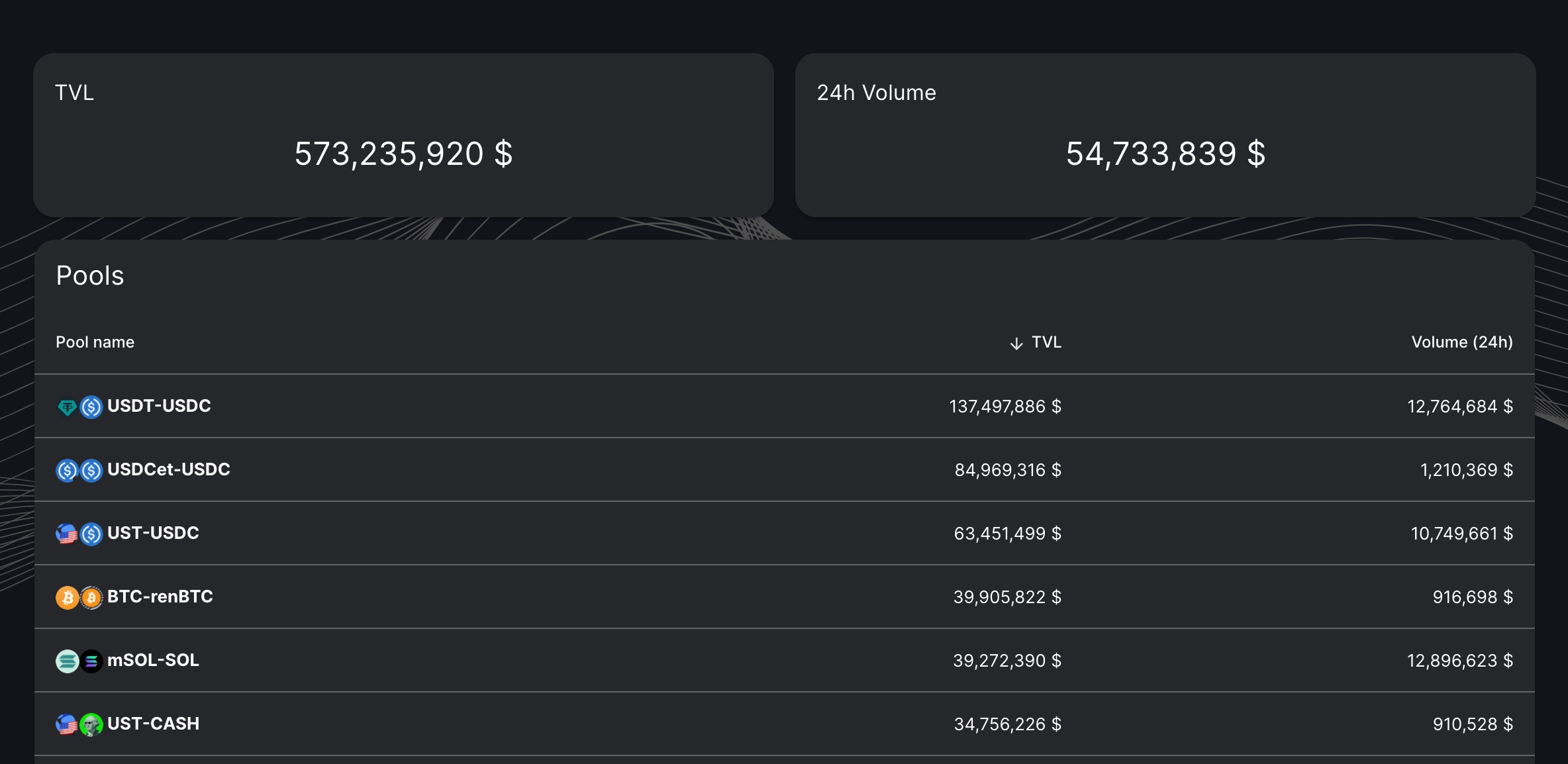Sort pools by TVL column header
Image resolution: width=1568 pixels, height=764 pixels.
click(x=1046, y=342)
